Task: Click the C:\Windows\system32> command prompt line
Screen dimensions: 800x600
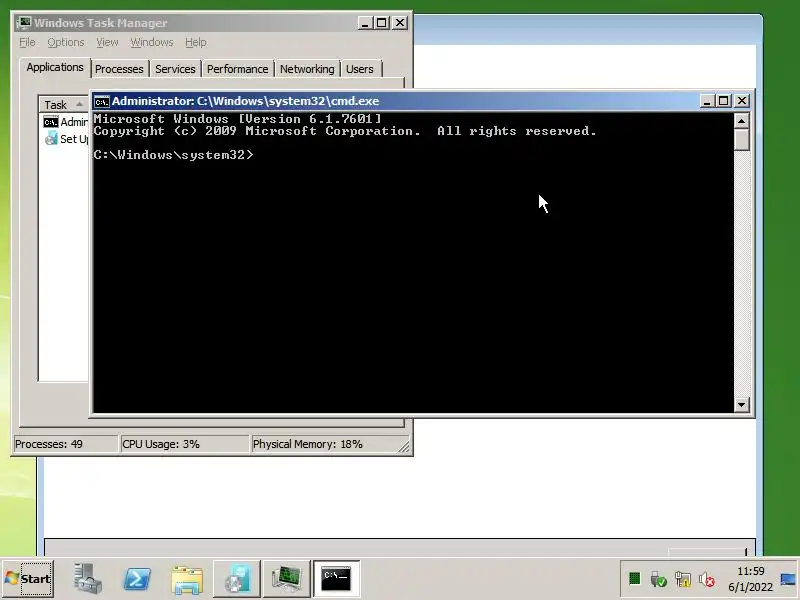Action: [x=173, y=155]
